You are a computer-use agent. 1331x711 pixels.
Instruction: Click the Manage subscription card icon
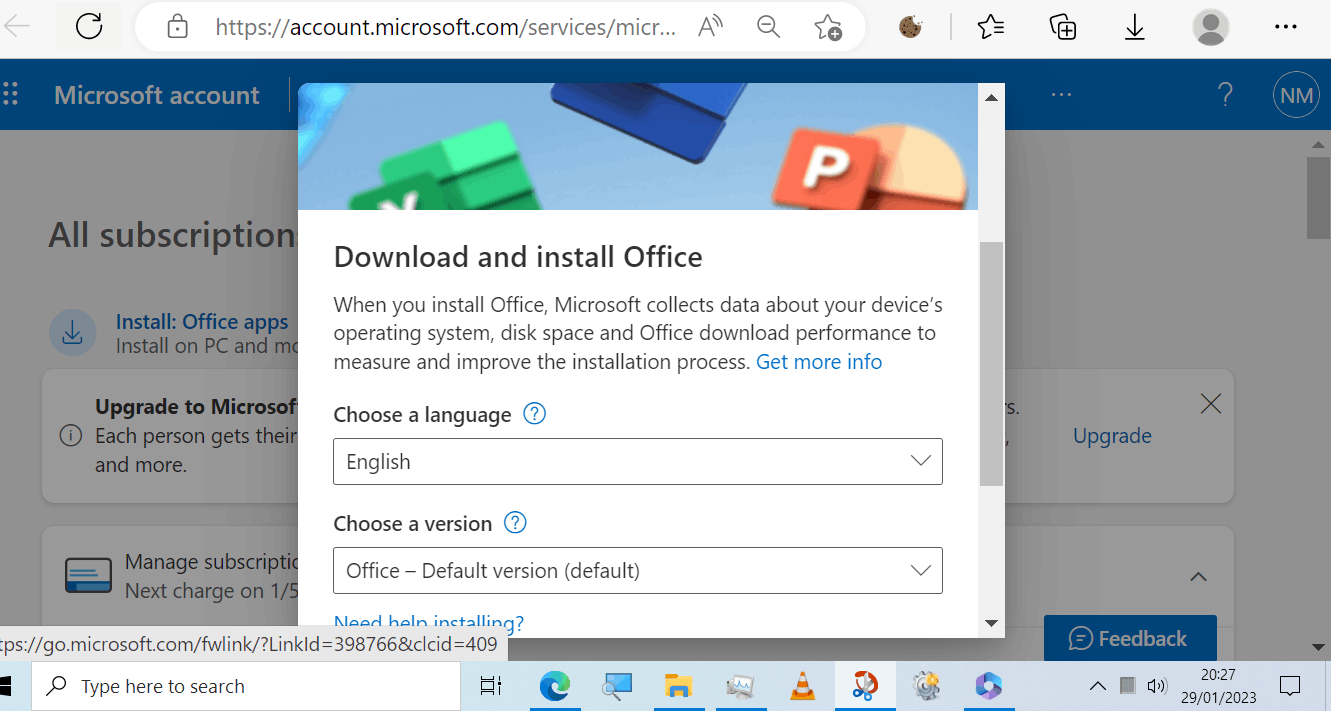(88, 577)
